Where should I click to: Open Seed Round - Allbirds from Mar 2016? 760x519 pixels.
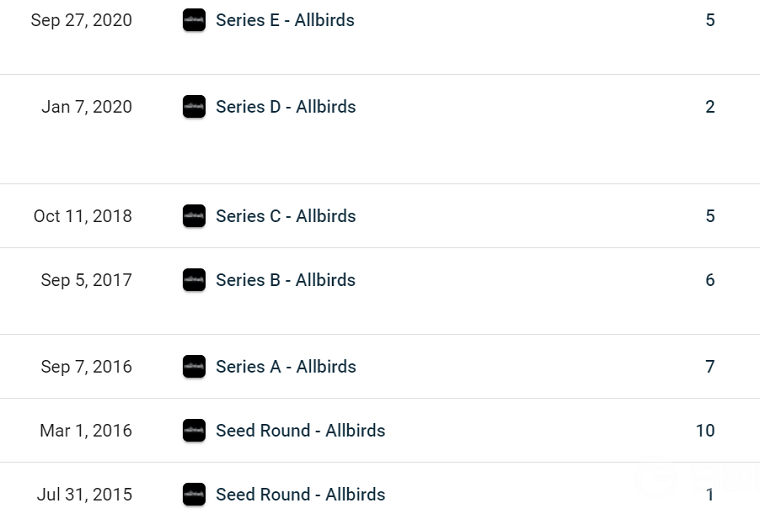[x=301, y=430]
